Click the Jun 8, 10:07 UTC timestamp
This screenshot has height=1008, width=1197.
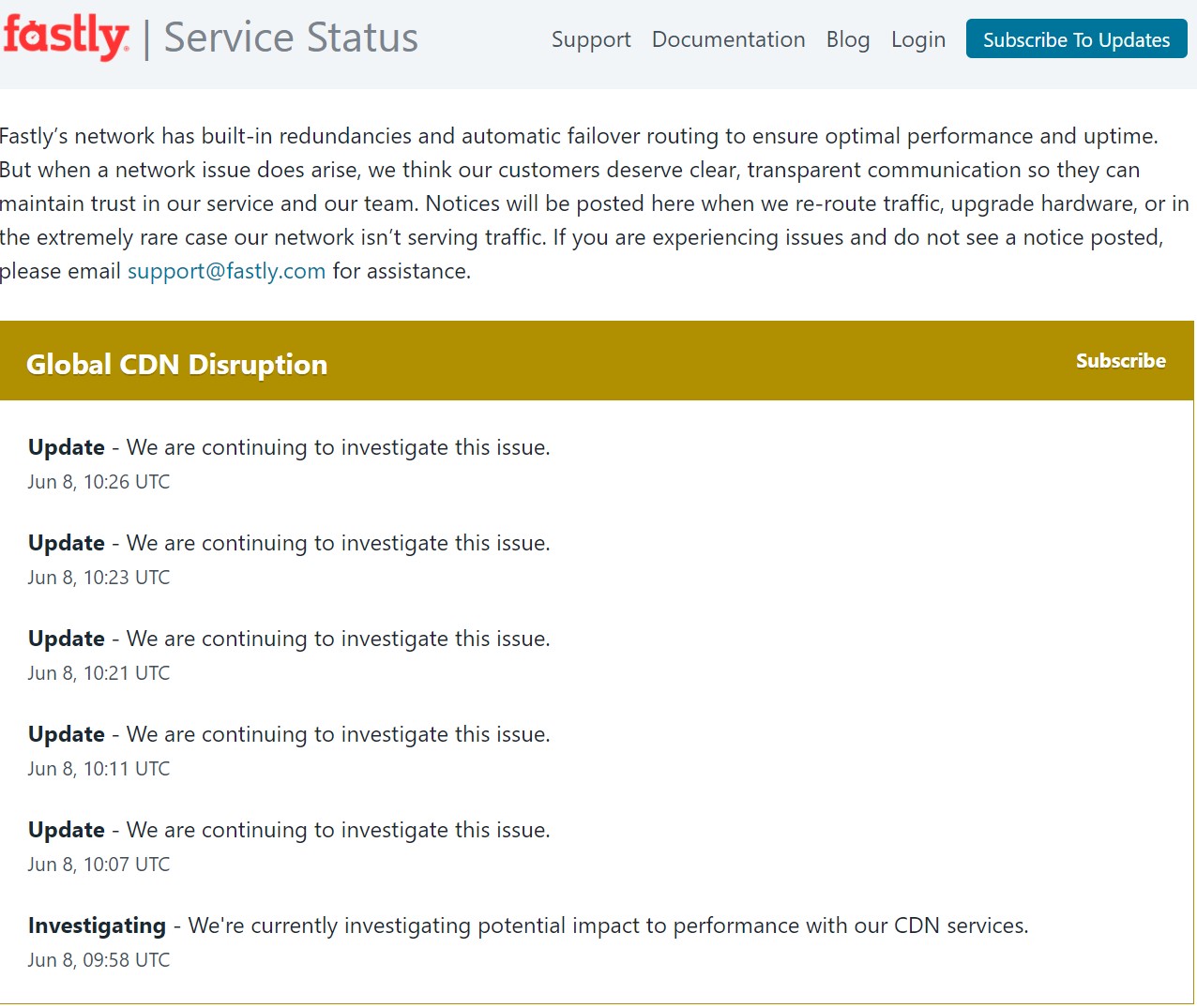coord(98,865)
